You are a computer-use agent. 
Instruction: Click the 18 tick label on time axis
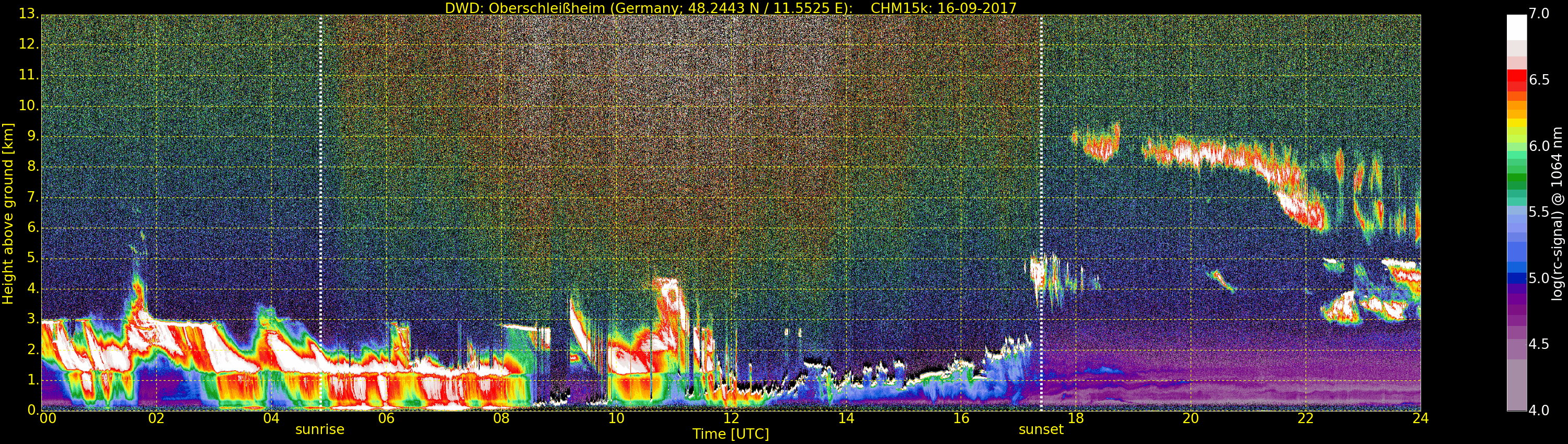[1076, 418]
